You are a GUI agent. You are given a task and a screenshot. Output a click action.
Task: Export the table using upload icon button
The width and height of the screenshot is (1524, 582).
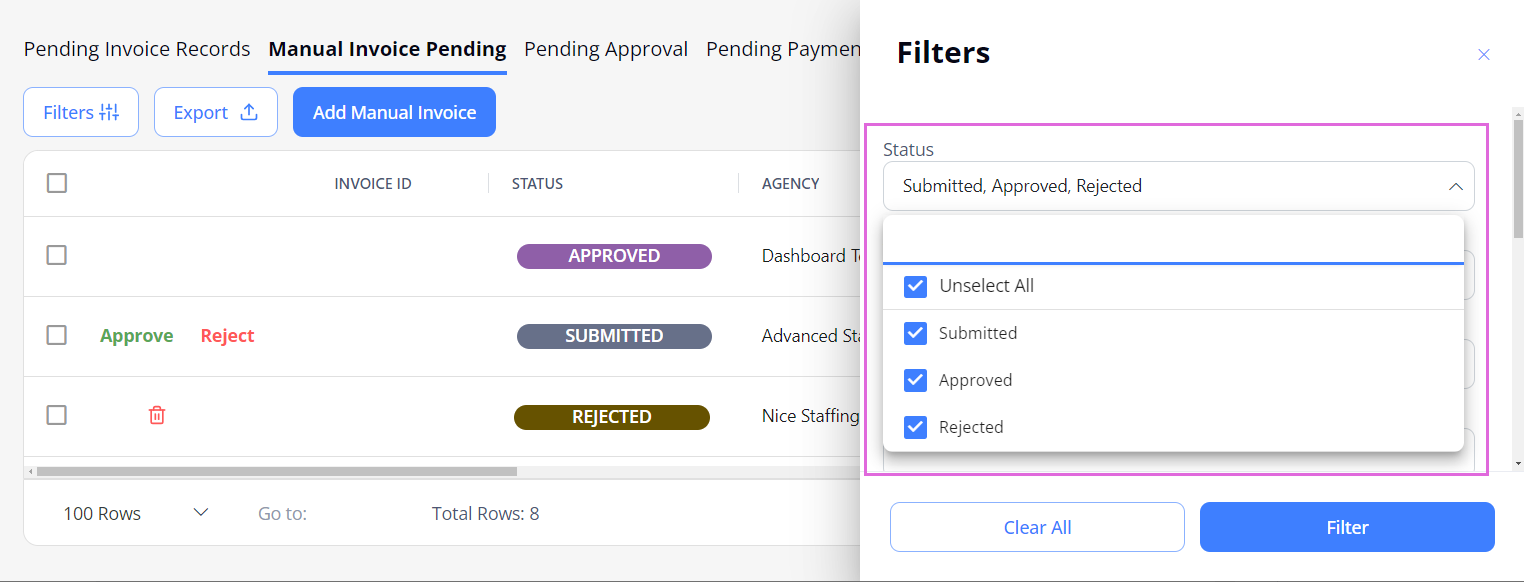click(216, 112)
